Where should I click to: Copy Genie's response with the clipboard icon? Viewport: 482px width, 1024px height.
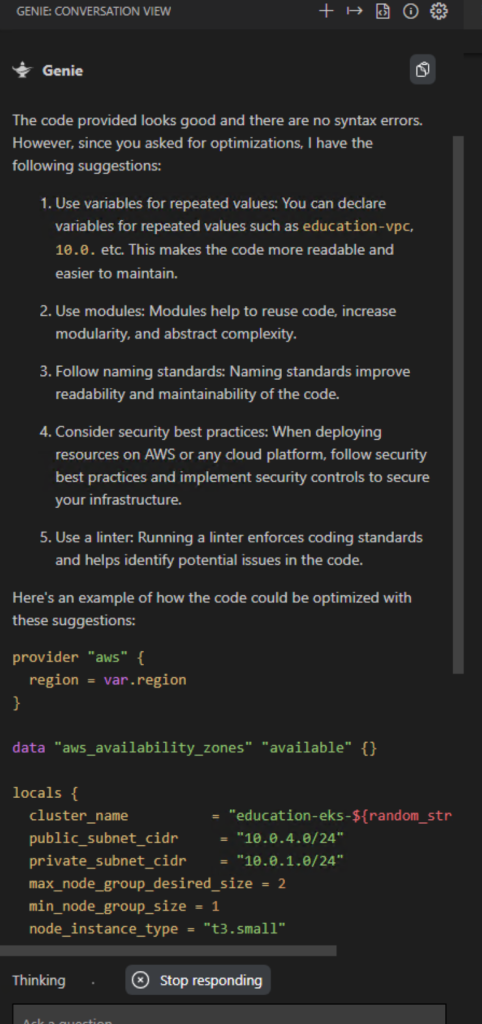[423, 70]
